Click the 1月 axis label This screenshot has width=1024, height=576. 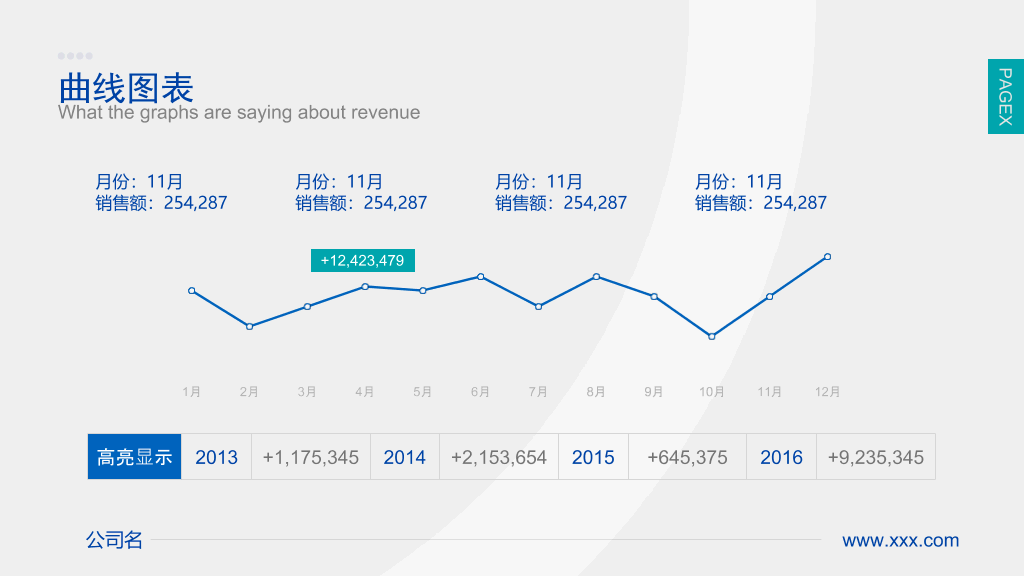(191, 392)
